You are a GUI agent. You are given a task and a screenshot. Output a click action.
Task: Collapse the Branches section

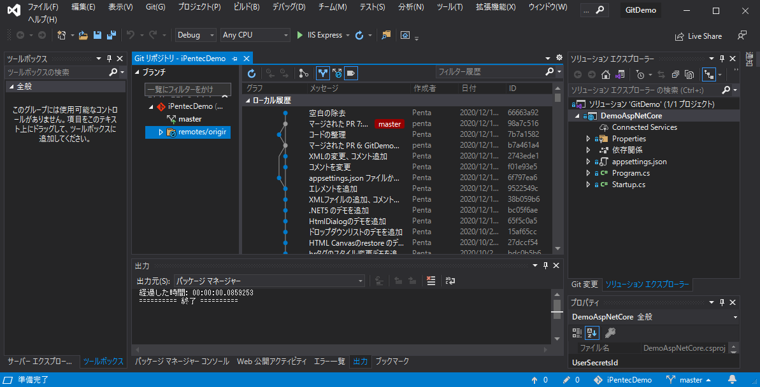[137, 72]
